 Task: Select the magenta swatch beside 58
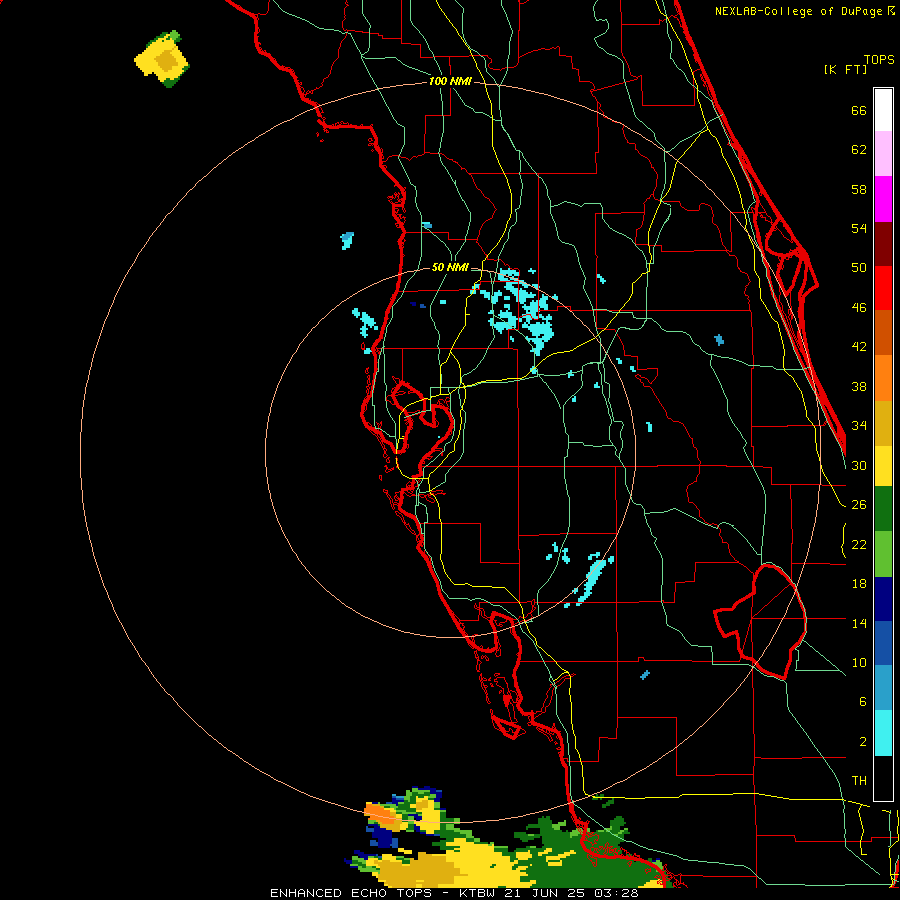883,199
